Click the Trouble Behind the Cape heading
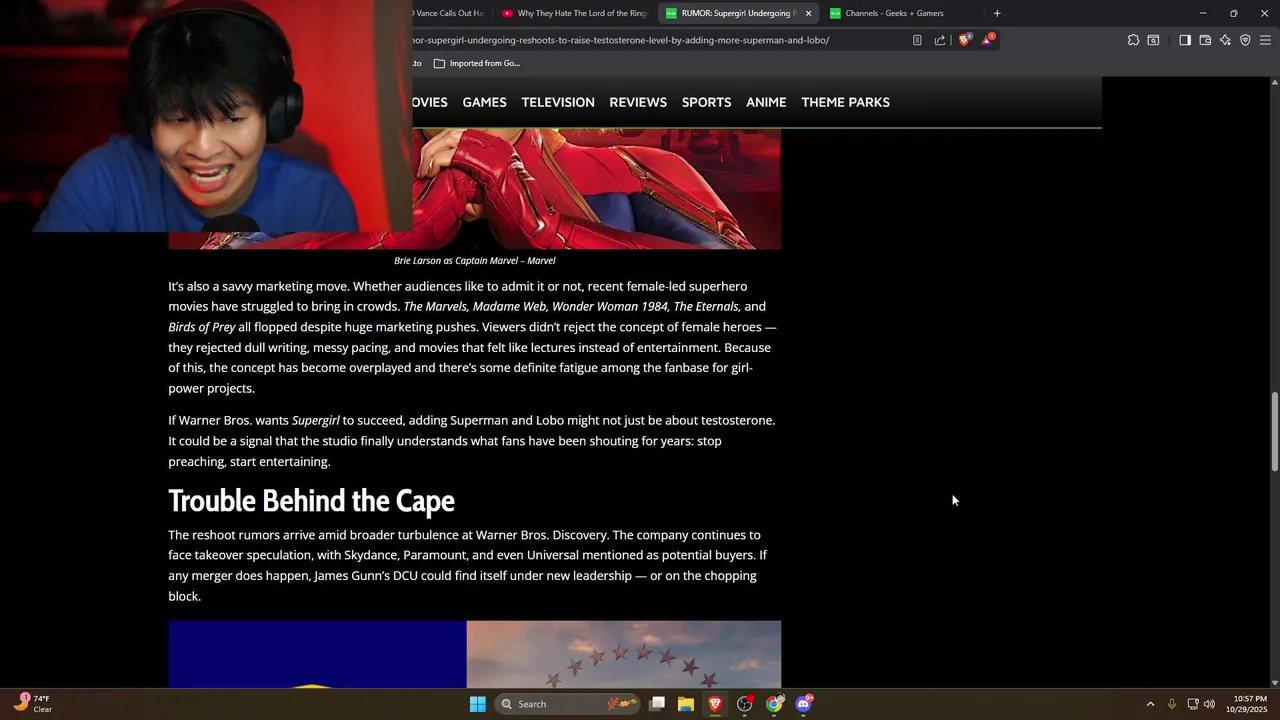Screen dimensions: 1280x720 tap(311, 501)
